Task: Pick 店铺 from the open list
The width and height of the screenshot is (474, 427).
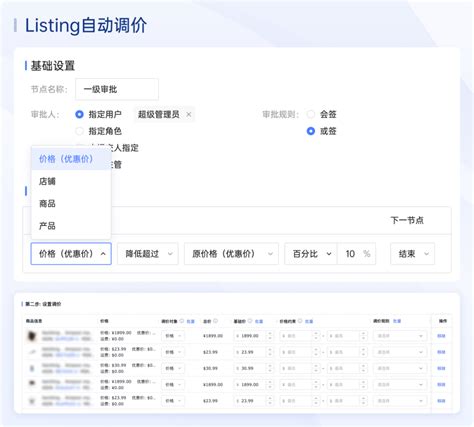Action: tap(71, 181)
